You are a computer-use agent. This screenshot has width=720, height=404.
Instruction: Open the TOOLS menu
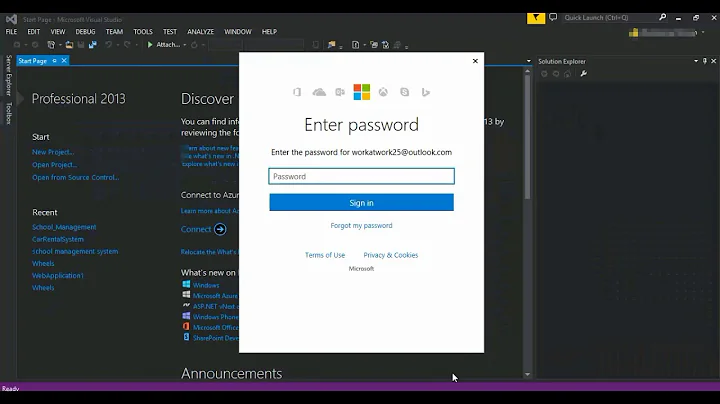coord(143,32)
